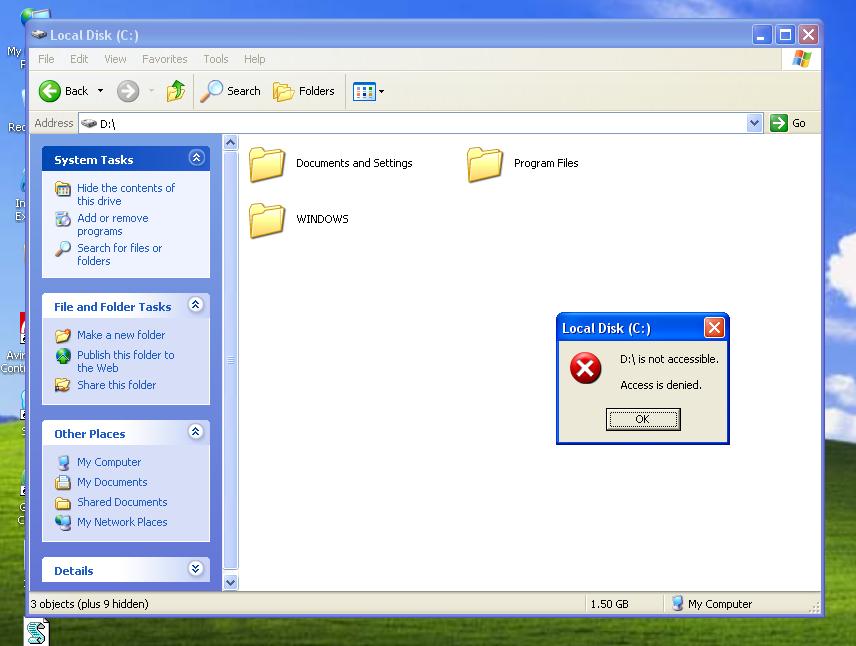This screenshot has width=856, height=646.
Task: Maximize the Local Disk (C:) window
Action: pyautogui.click(x=785, y=35)
